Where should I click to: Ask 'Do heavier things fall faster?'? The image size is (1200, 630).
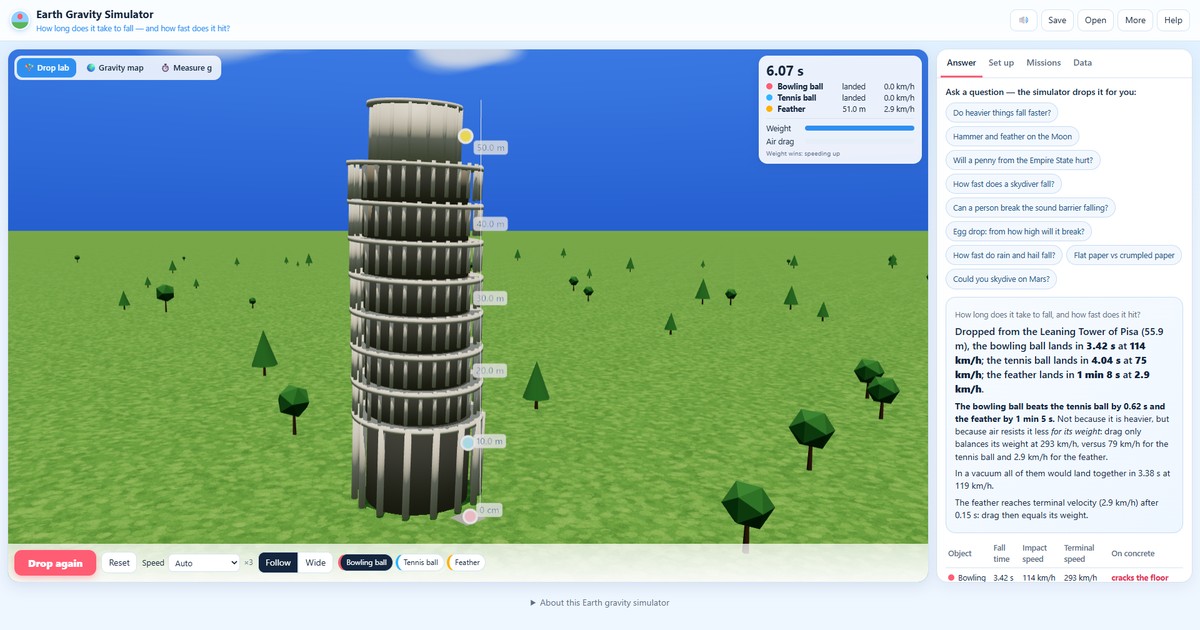pos(1001,113)
